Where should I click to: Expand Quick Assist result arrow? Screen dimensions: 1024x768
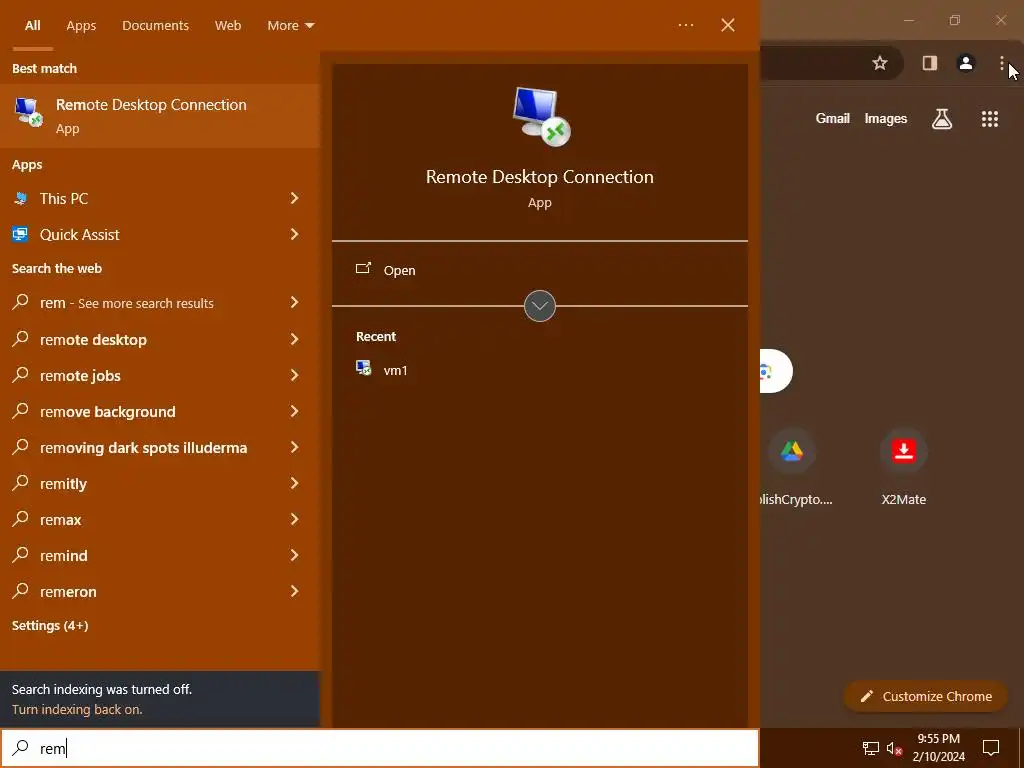[x=295, y=234]
